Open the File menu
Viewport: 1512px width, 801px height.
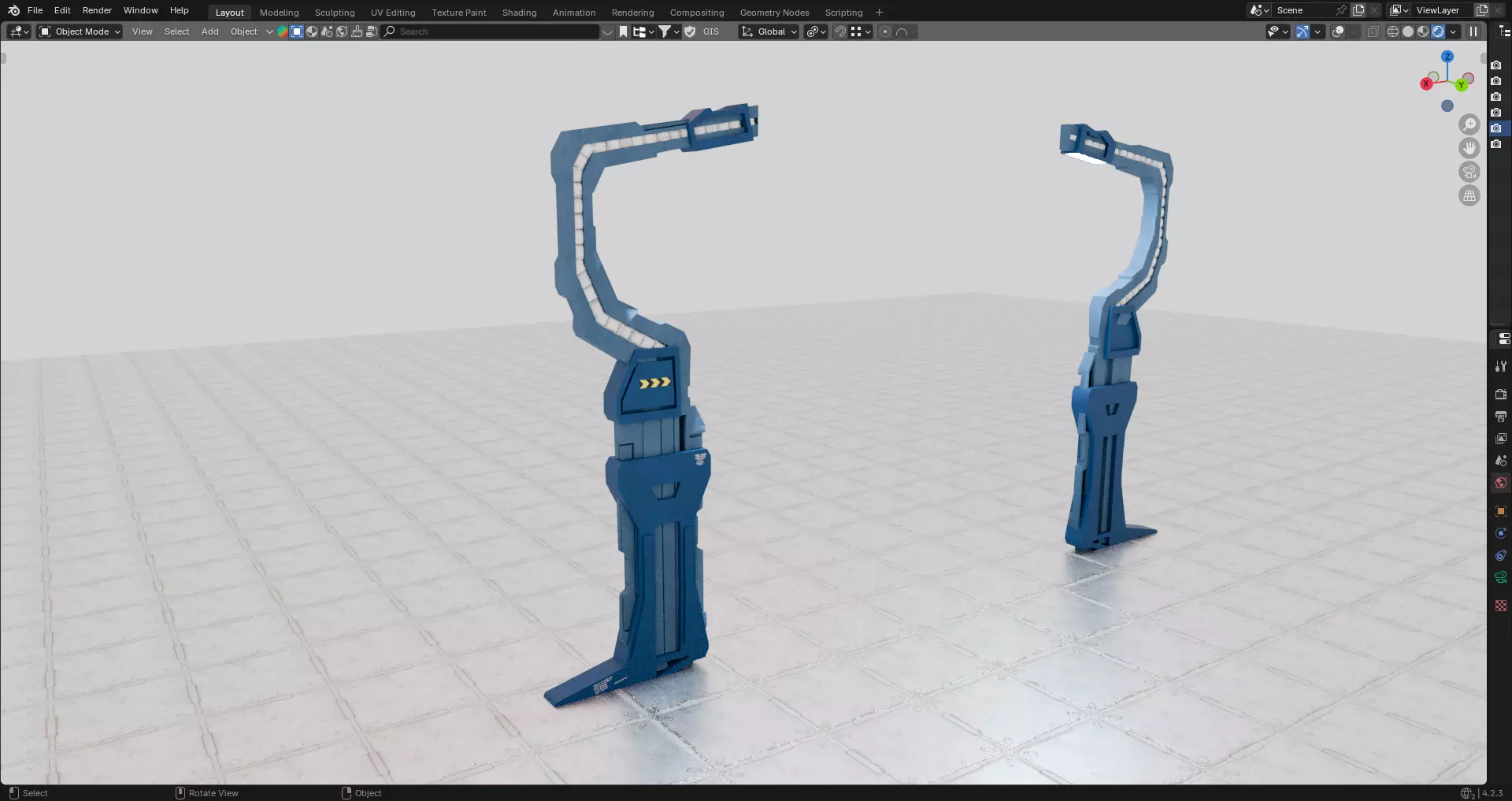pyautogui.click(x=35, y=10)
